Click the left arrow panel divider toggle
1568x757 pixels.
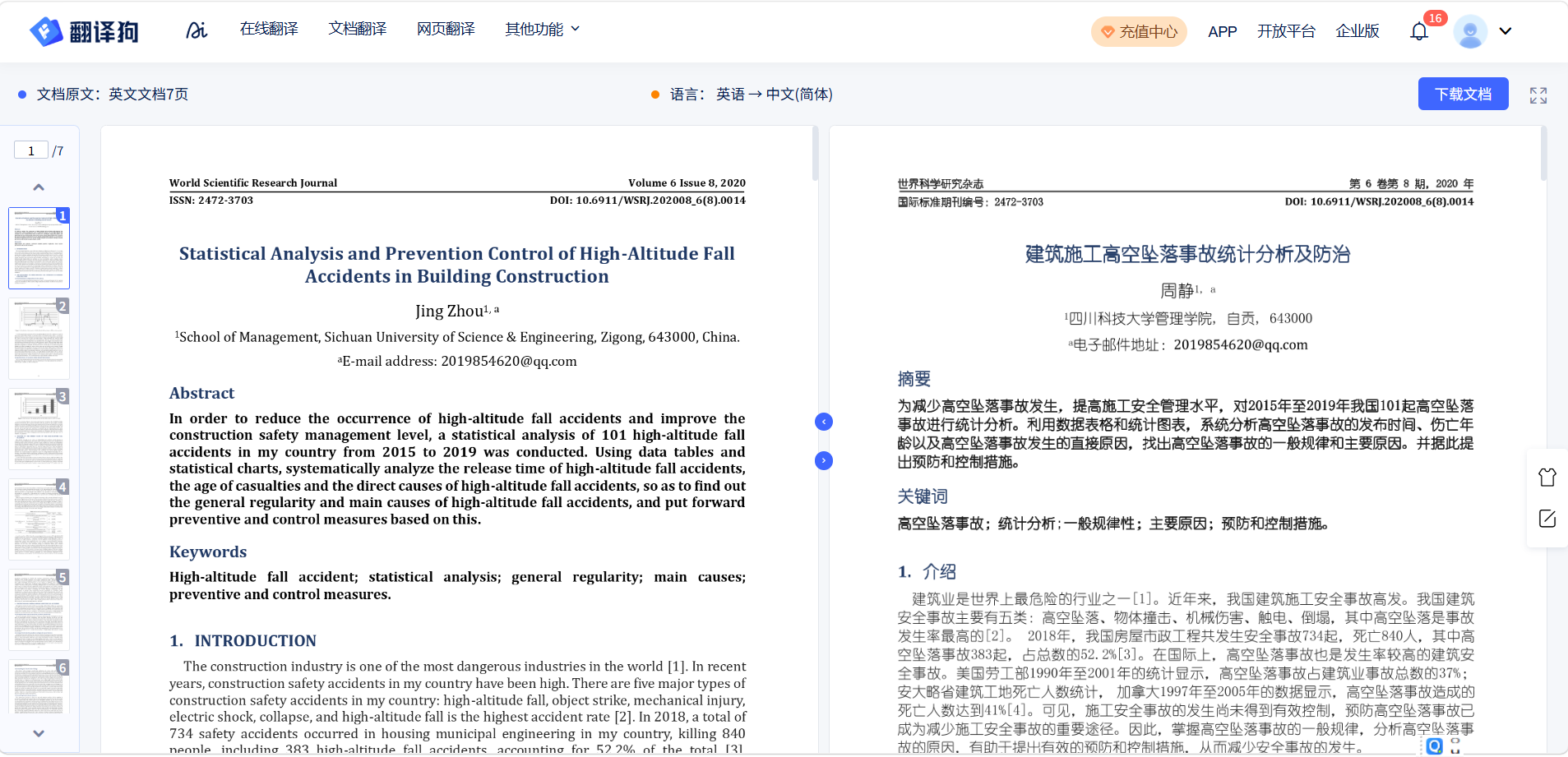click(x=823, y=422)
